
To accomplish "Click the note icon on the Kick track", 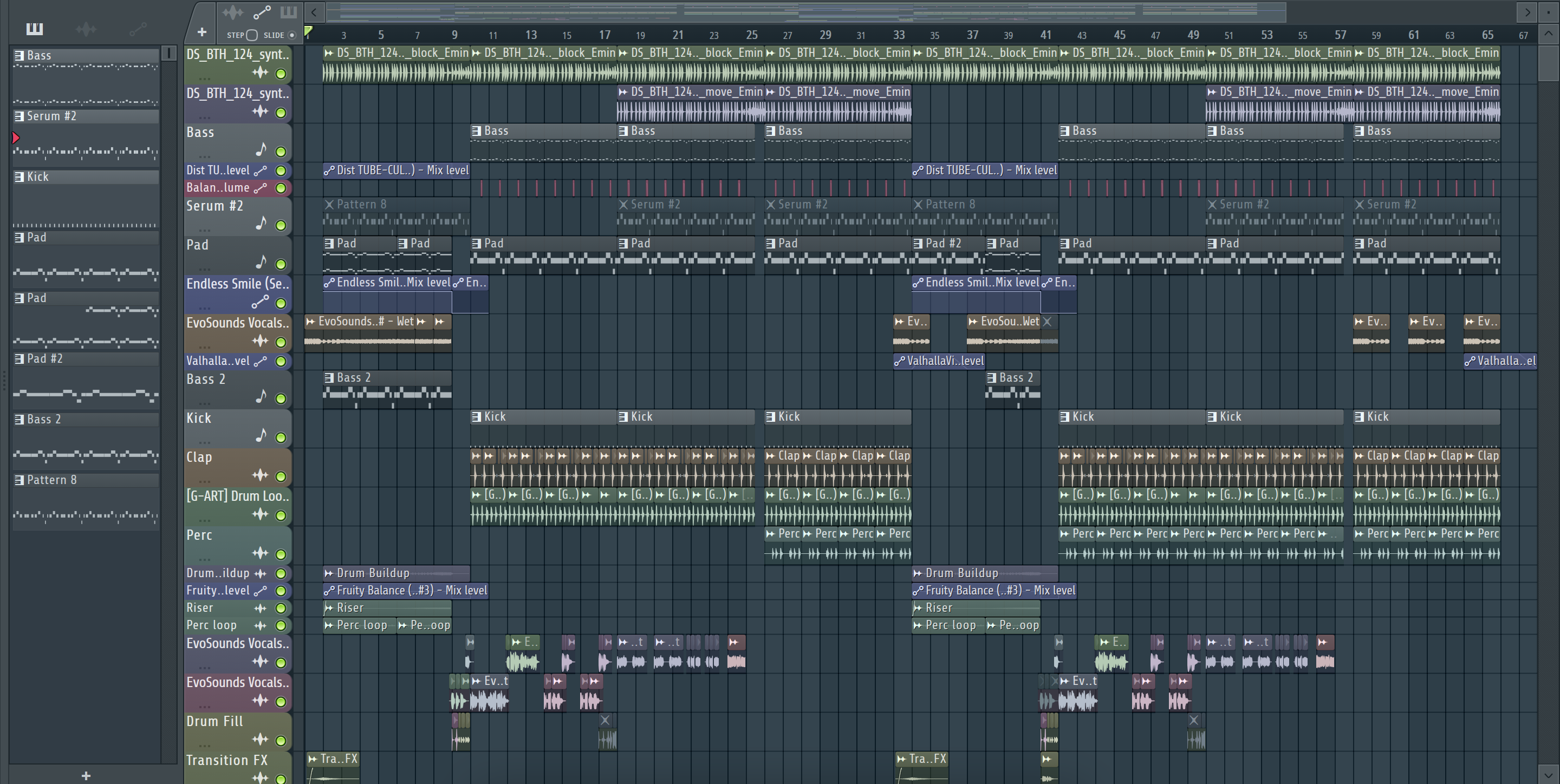I will click(x=261, y=435).
